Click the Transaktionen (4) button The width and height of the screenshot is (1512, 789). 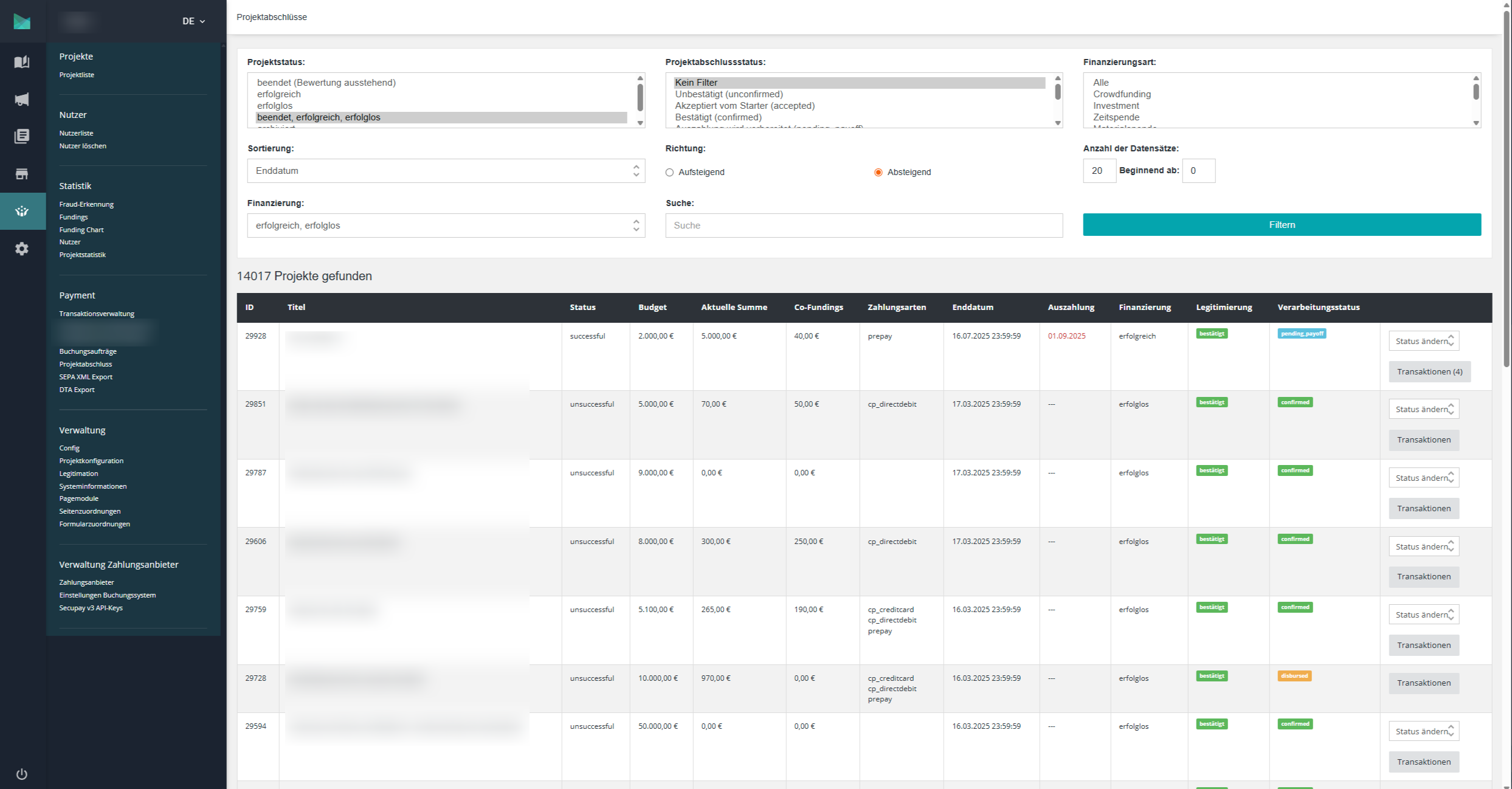[x=1429, y=371]
